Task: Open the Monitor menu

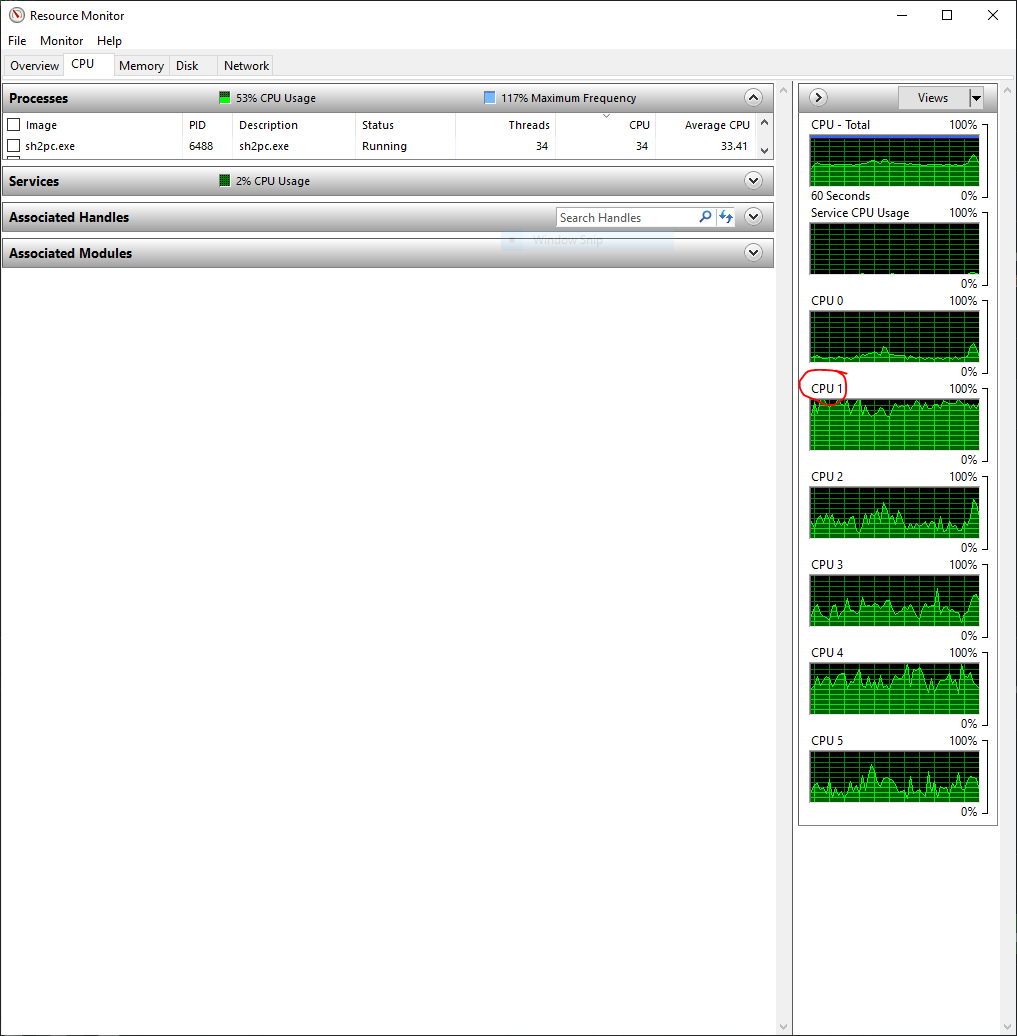Action: [x=61, y=41]
